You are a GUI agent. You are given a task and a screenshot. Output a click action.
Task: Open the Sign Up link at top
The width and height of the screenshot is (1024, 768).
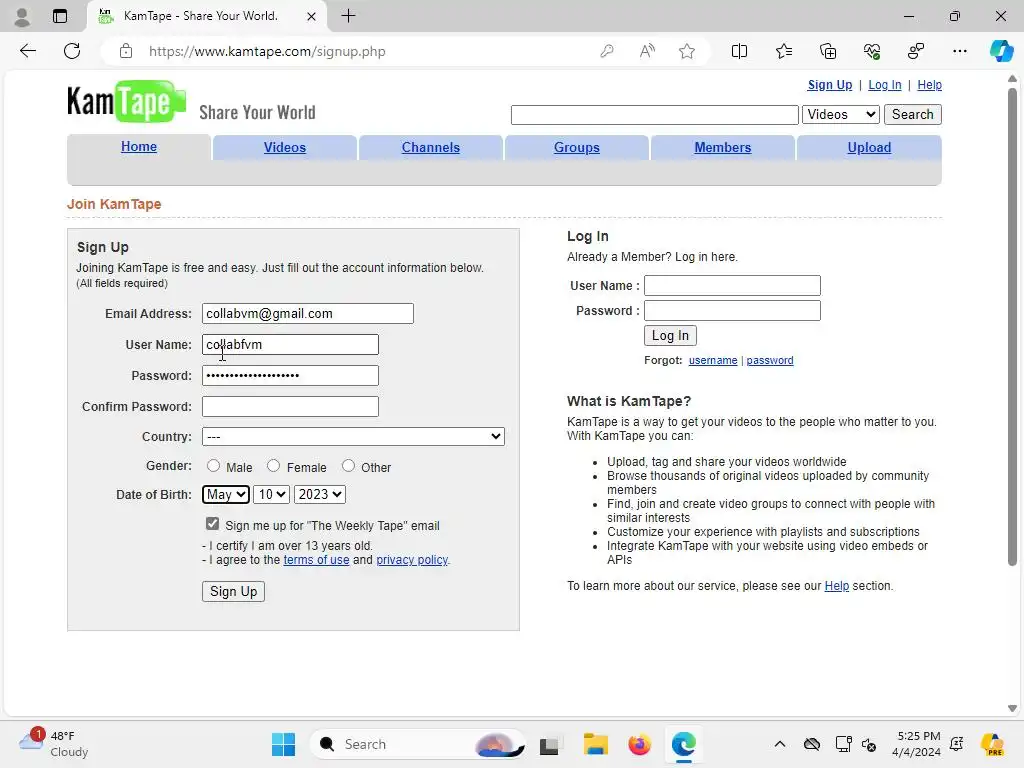[x=829, y=85]
